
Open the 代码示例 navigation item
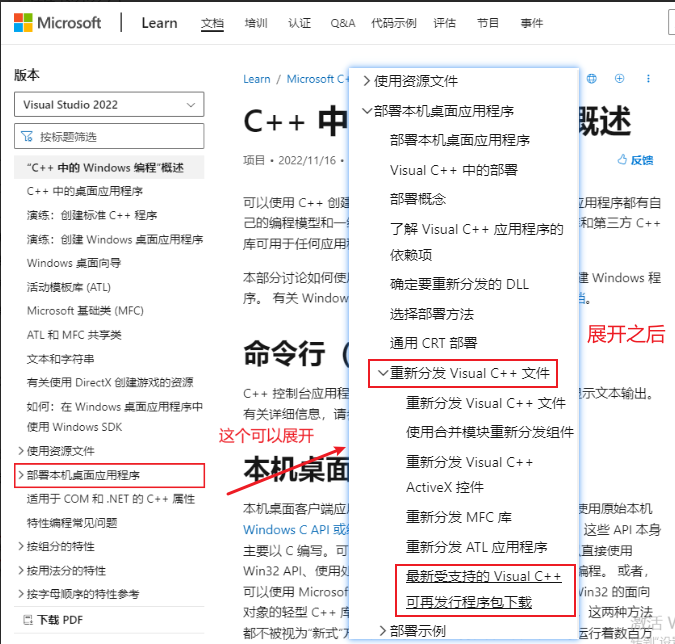(394, 23)
